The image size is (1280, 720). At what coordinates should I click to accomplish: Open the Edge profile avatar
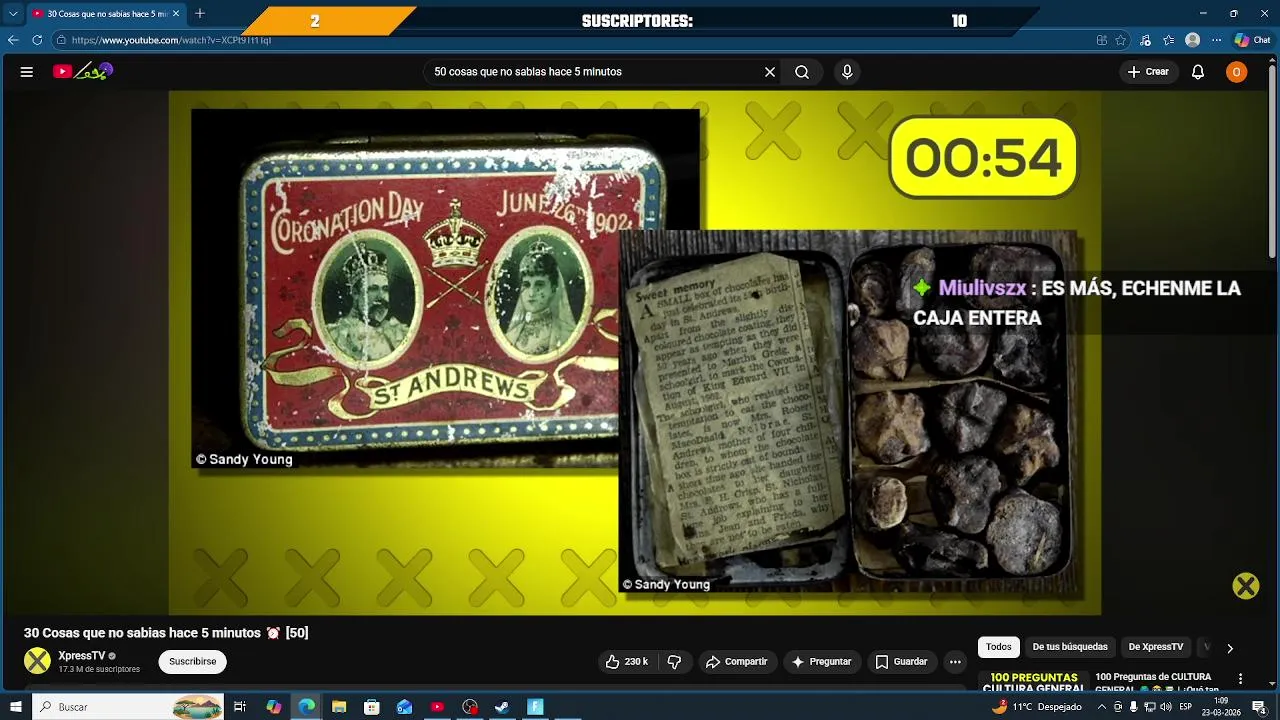1192,40
